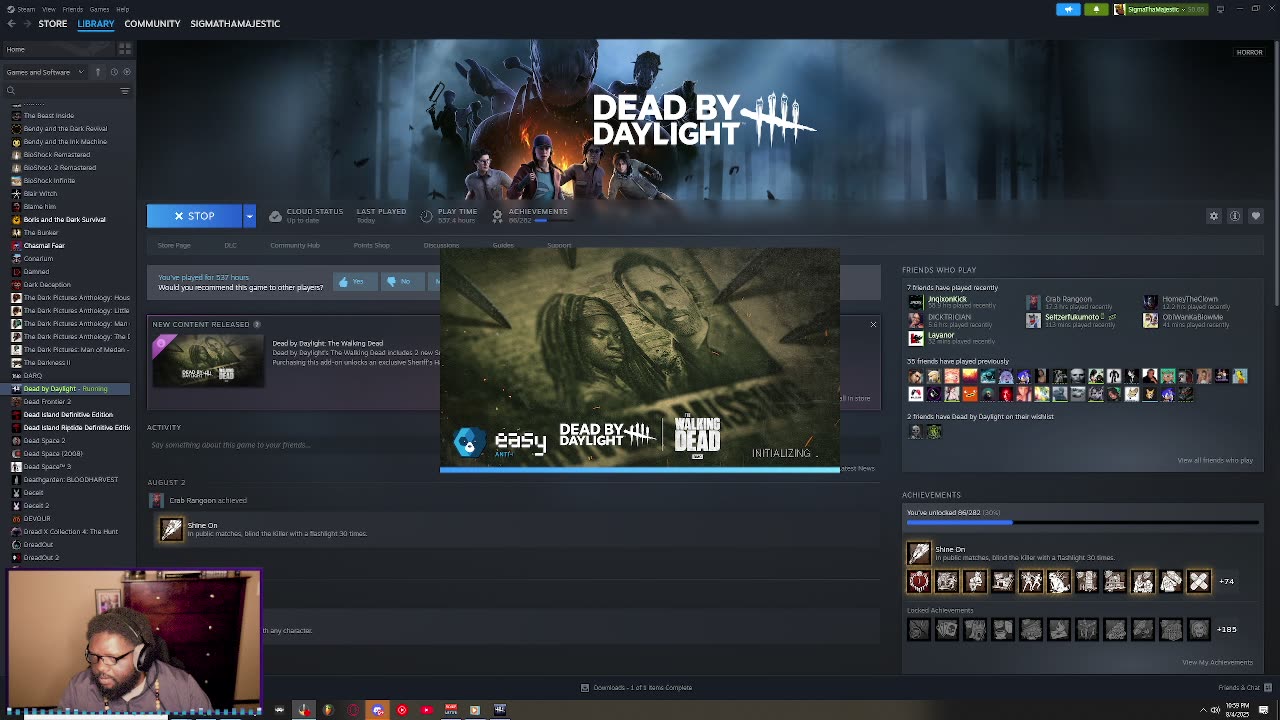Click the downloads icon at the bottom bar

[x=585, y=687]
